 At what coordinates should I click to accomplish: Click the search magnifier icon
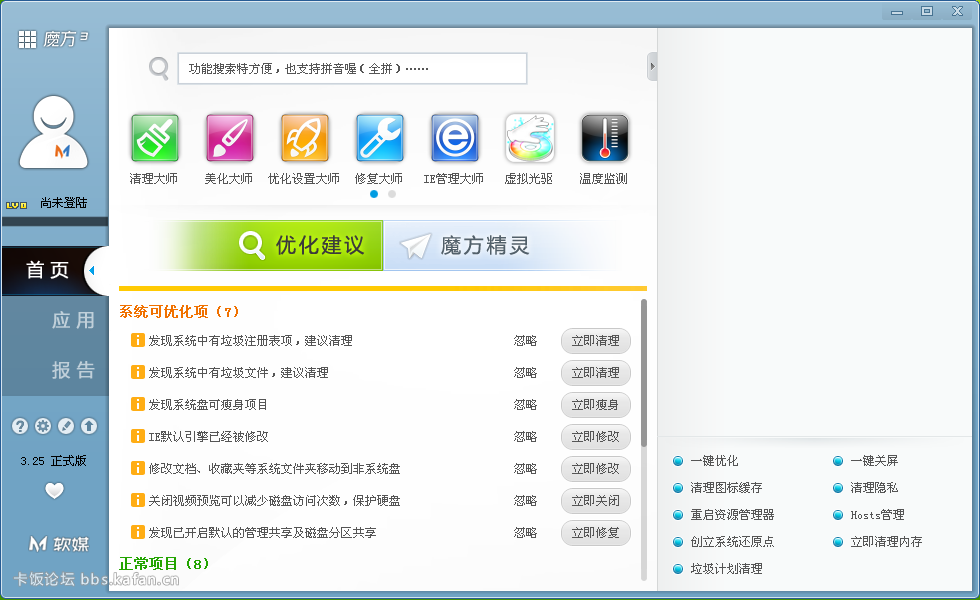coord(159,68)
